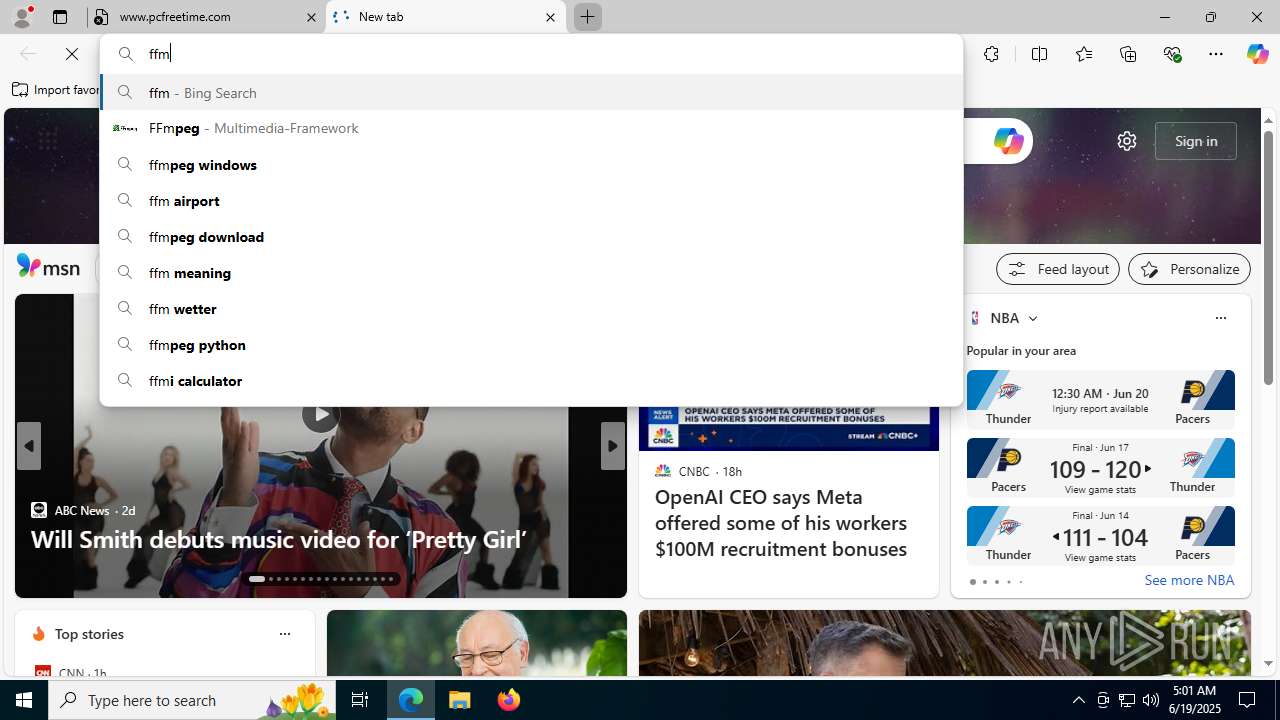Select the ffm wetter suggestion
This screenshot has width=1280, height=720.
tap(531, 308)
